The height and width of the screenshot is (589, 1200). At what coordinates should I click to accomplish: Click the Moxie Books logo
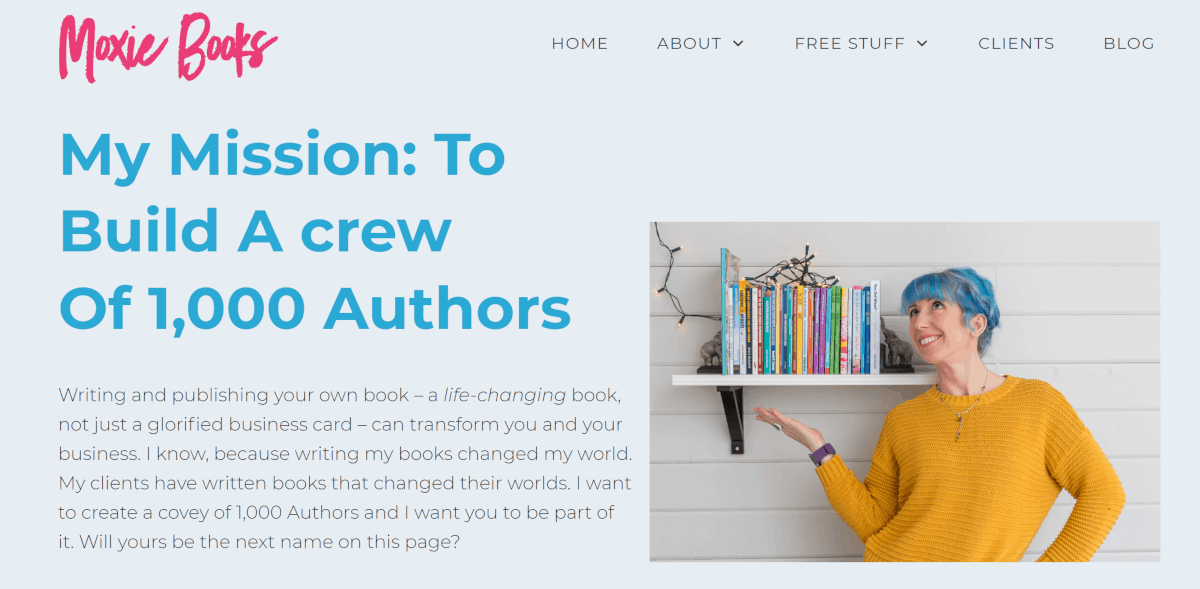coord(168,46)
